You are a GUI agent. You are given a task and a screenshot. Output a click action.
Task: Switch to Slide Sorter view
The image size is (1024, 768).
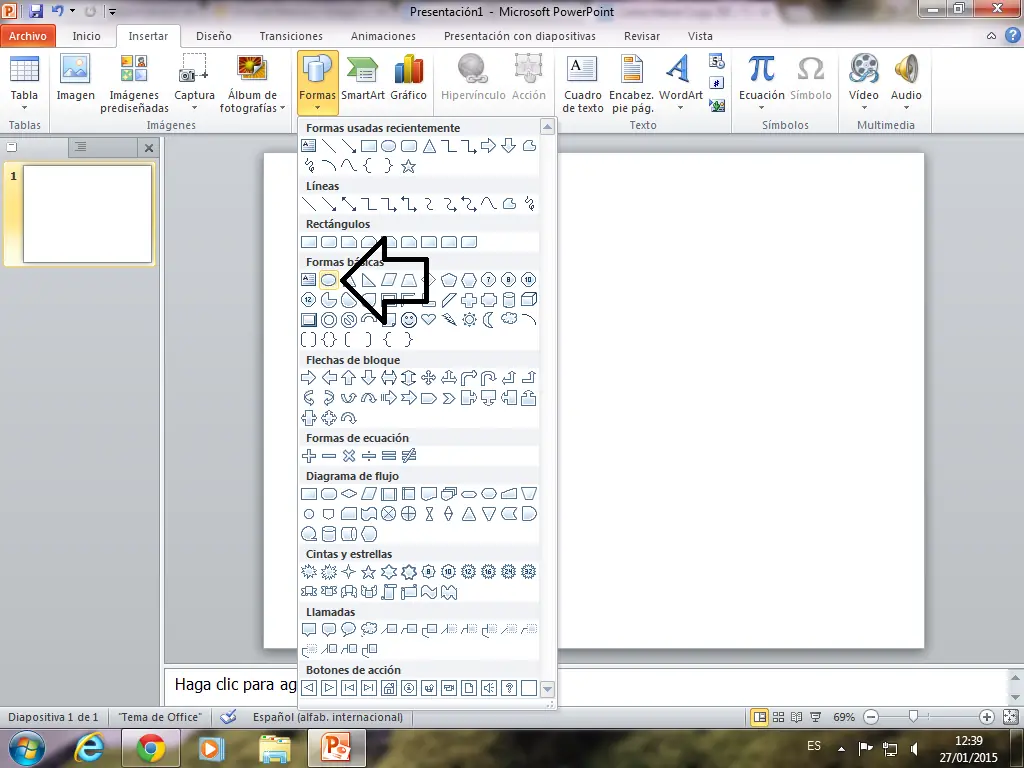coord(778,717)
